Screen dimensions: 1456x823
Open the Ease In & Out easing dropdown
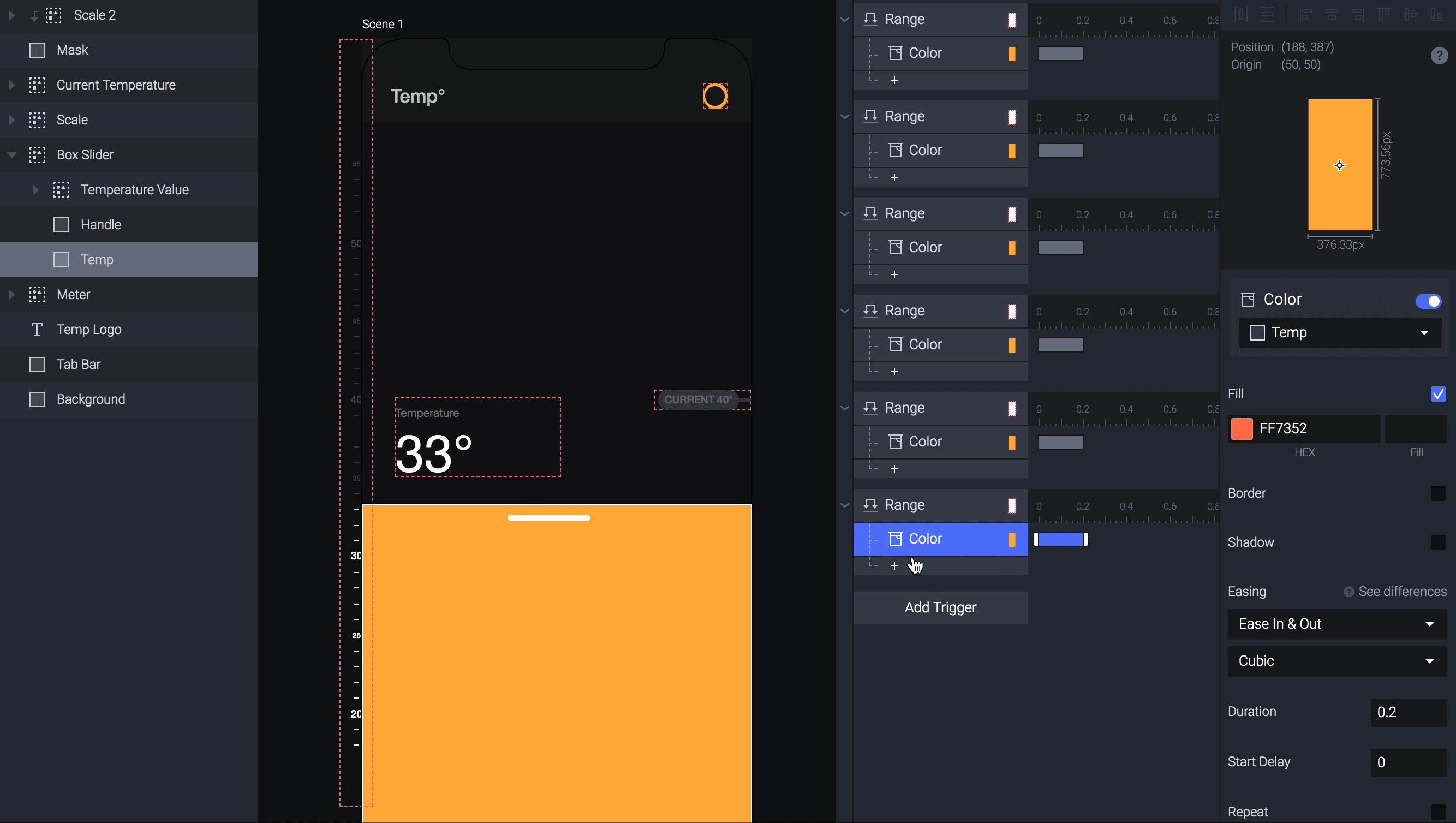1336,624
